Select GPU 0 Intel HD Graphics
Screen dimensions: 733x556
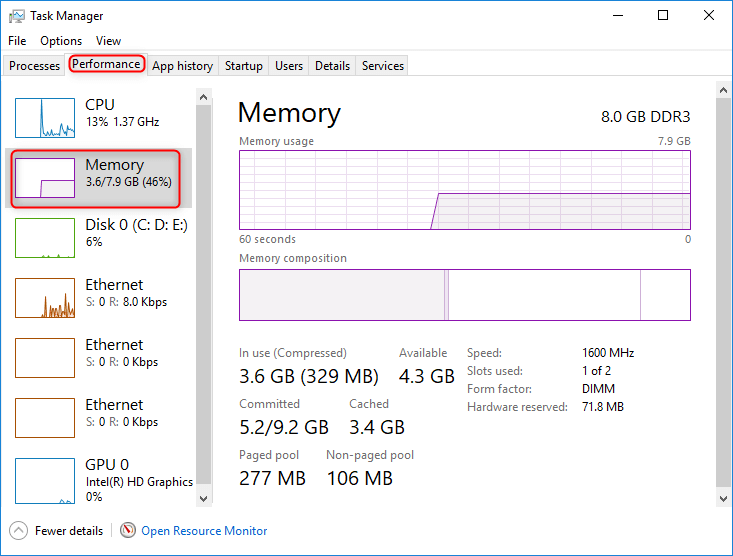pos(45,478)
